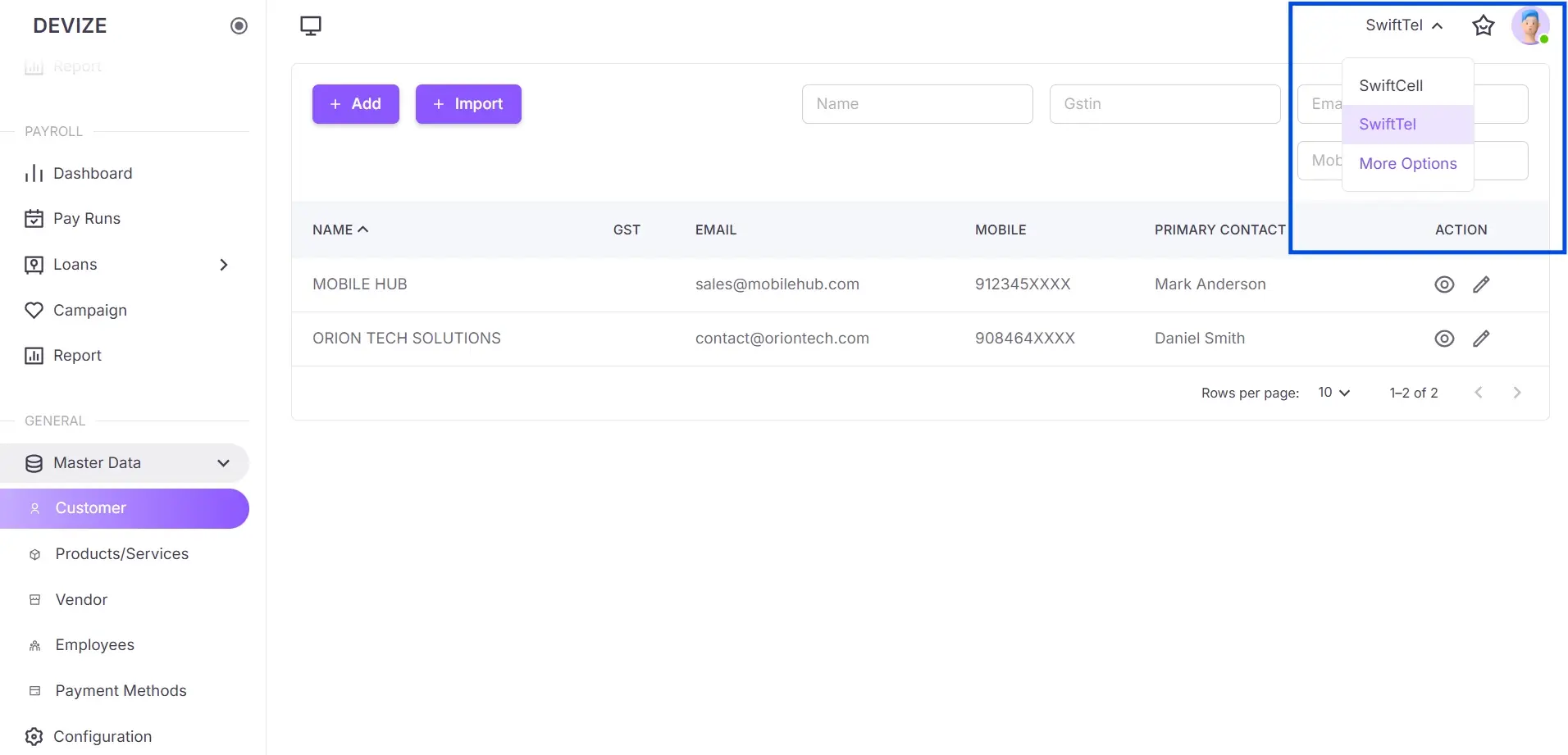This screenshot has width=1568, height=755.
Task: Expand the Loans submenu chevron
Action: click(x=224, y=265)
